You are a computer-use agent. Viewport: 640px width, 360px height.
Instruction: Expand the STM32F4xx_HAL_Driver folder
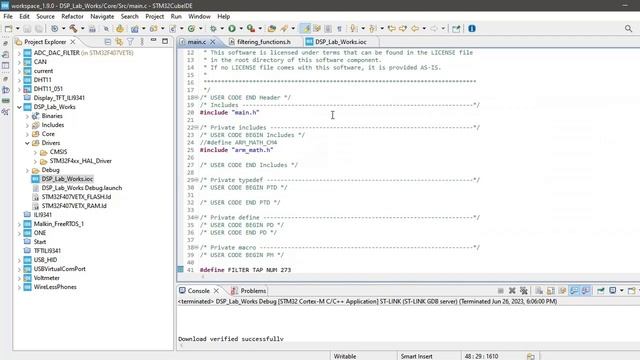35,161
